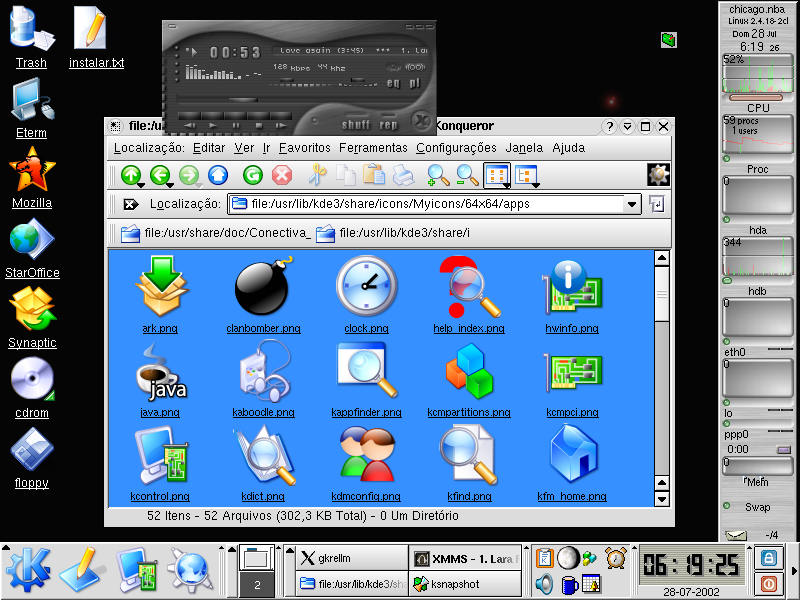Select the clanbomber.png bomb icon

tap(263, 295)
